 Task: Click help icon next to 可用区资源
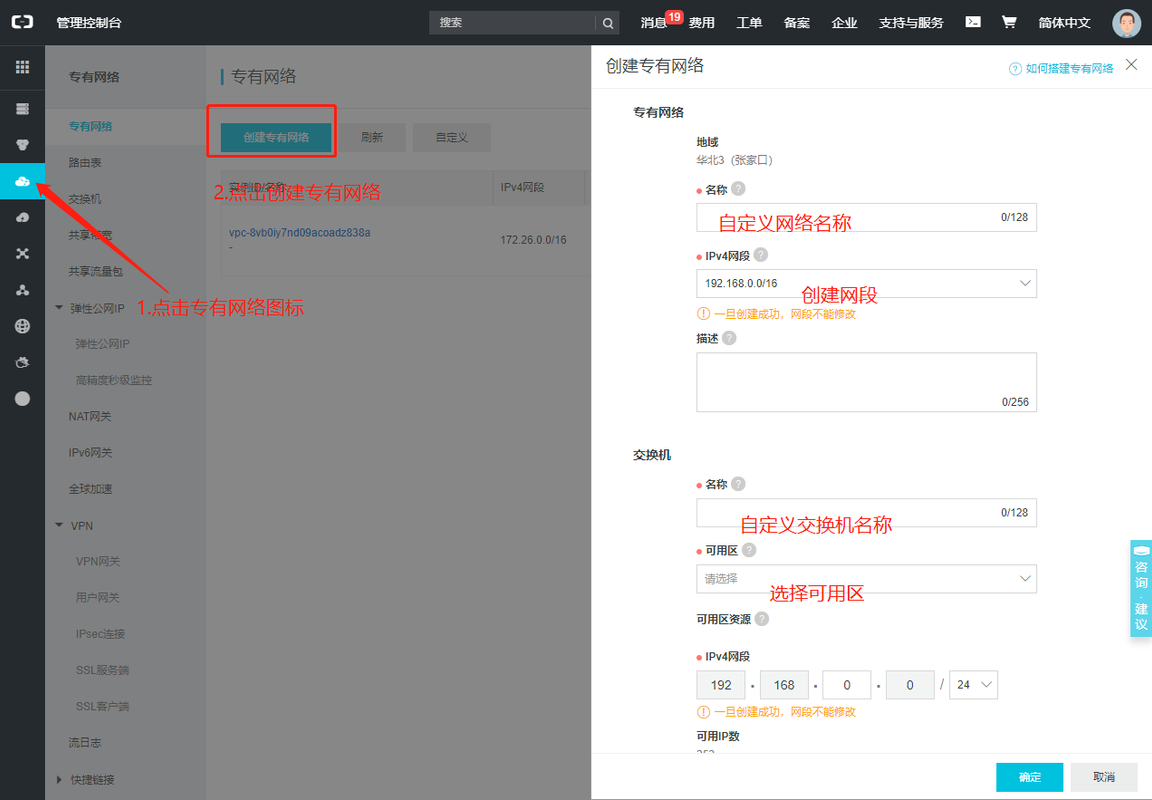click(x=762, y=619)
